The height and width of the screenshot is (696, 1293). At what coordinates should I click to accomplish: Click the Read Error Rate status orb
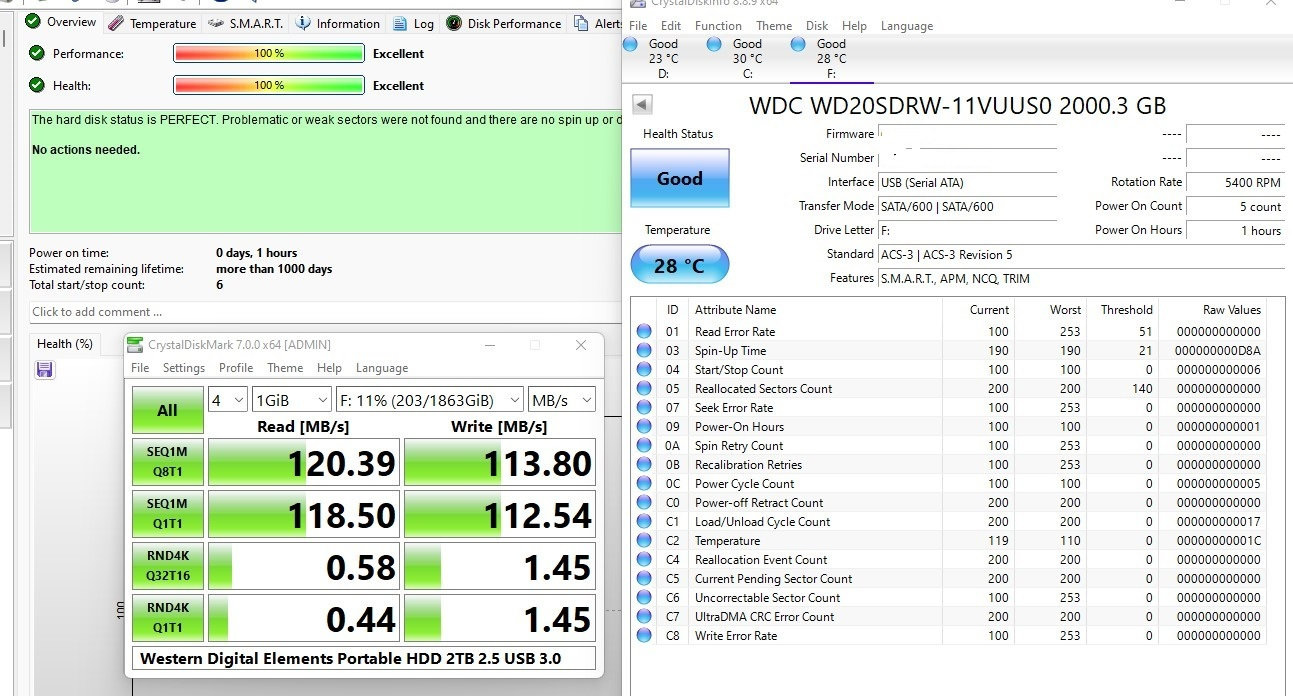pos(644,332)
